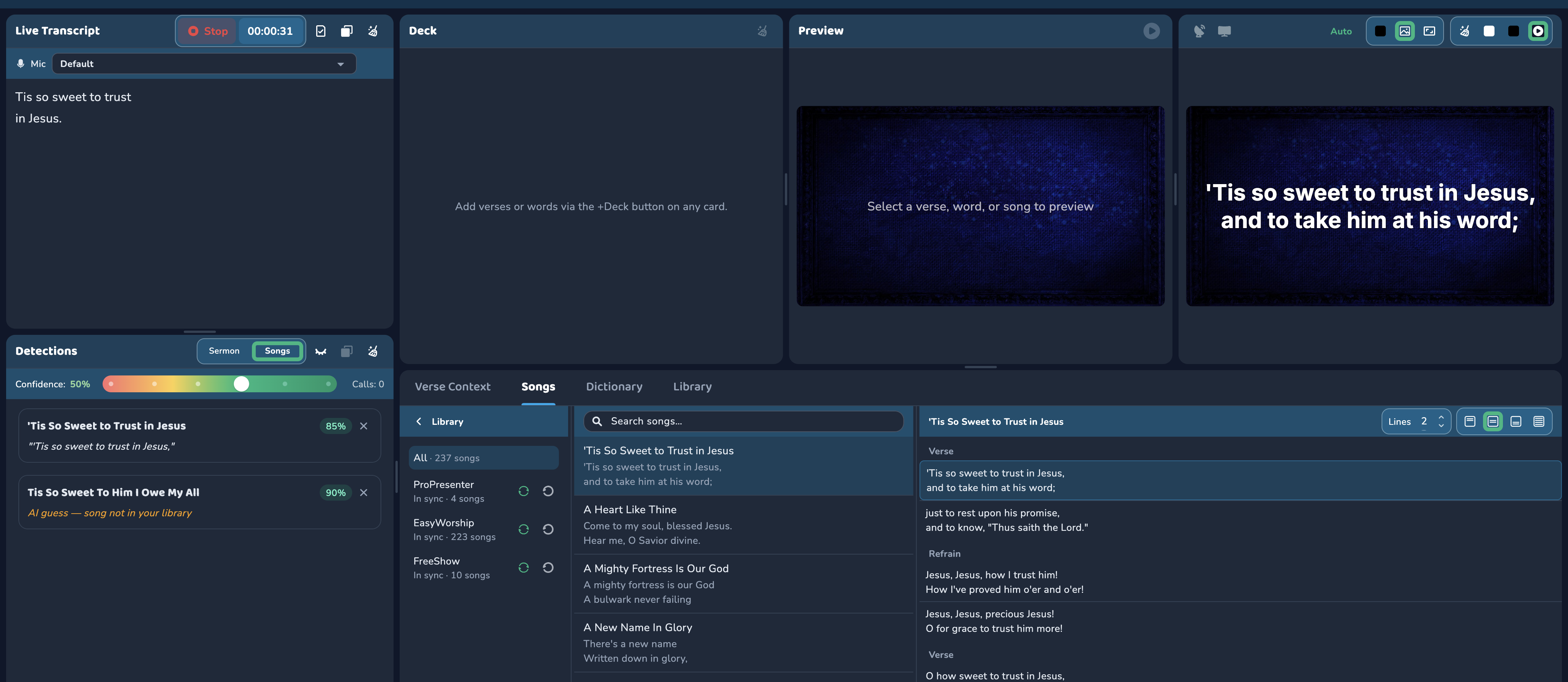The height and width of the screenshot is (682, 1568).
Task: Click the play icon in the Preview header
Action: (x=1151, y=31)
